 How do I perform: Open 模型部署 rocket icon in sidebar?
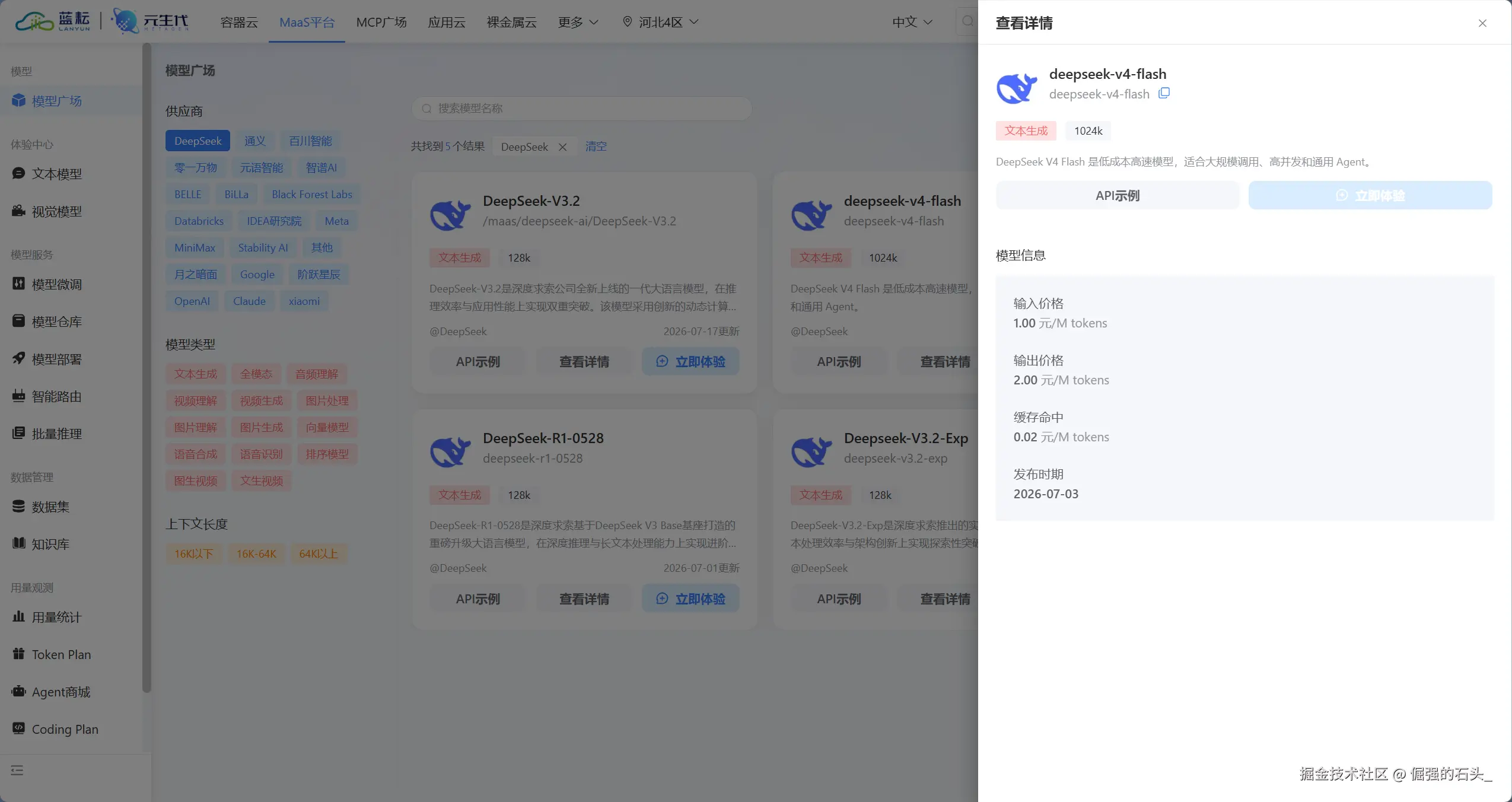point(18,358)
